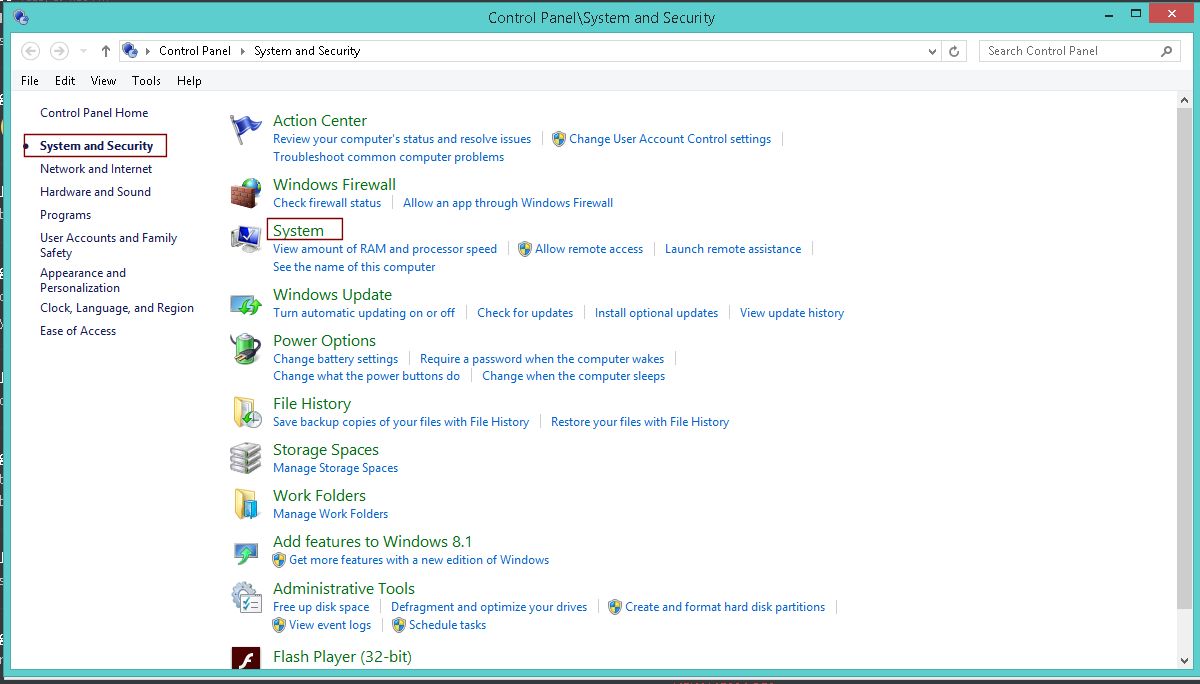Click the Administrative Tools icon

point(245,598)
